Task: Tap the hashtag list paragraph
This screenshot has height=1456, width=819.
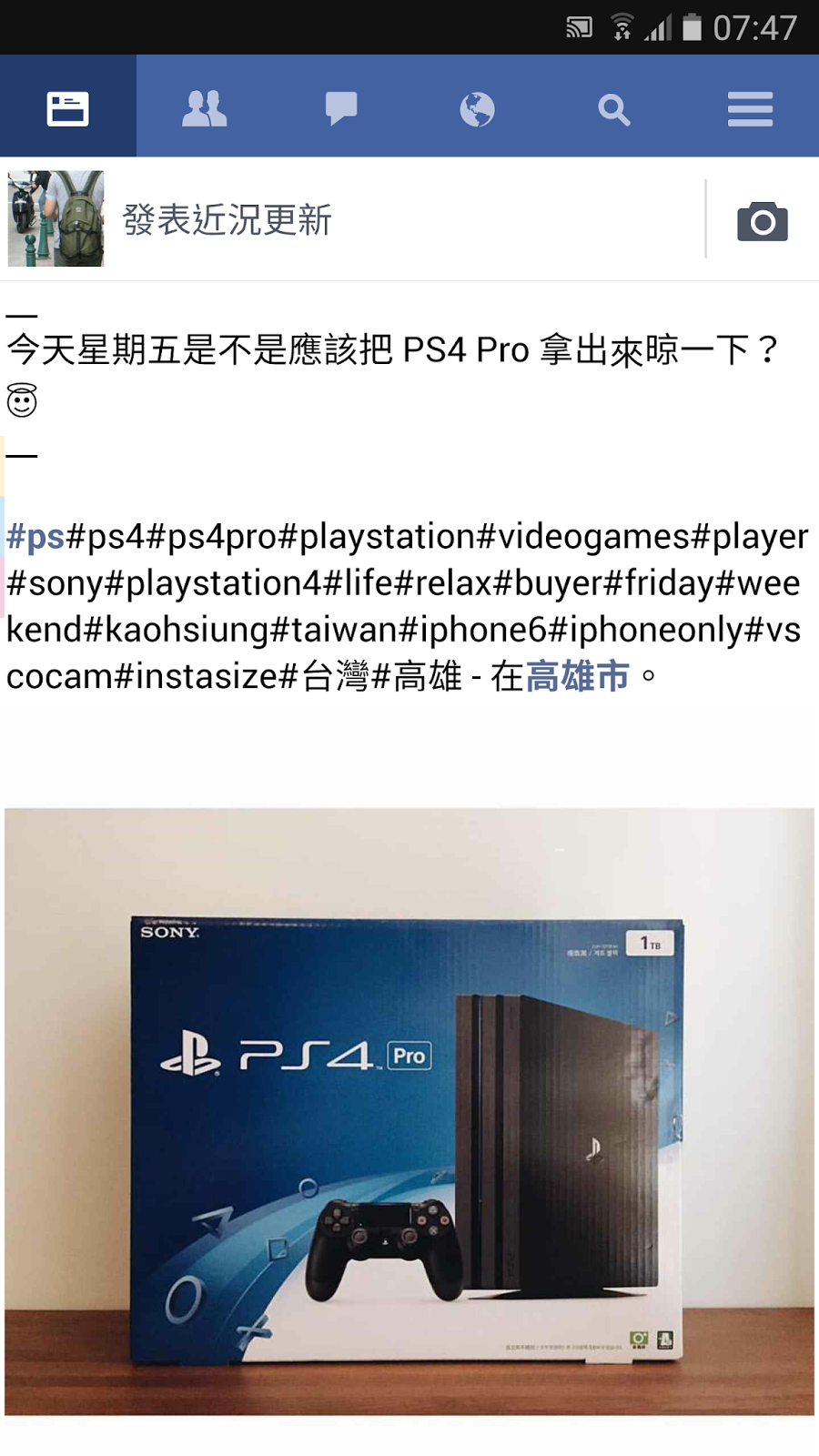Action: click(x=407, y=606)
